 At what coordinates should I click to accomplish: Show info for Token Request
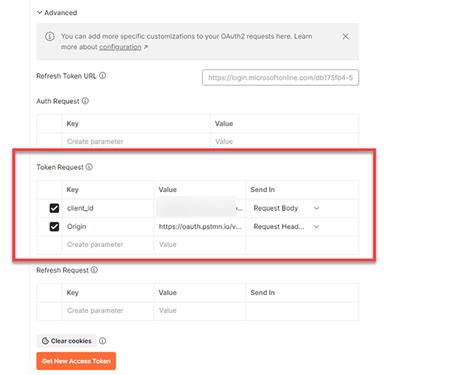pos(89,167)
